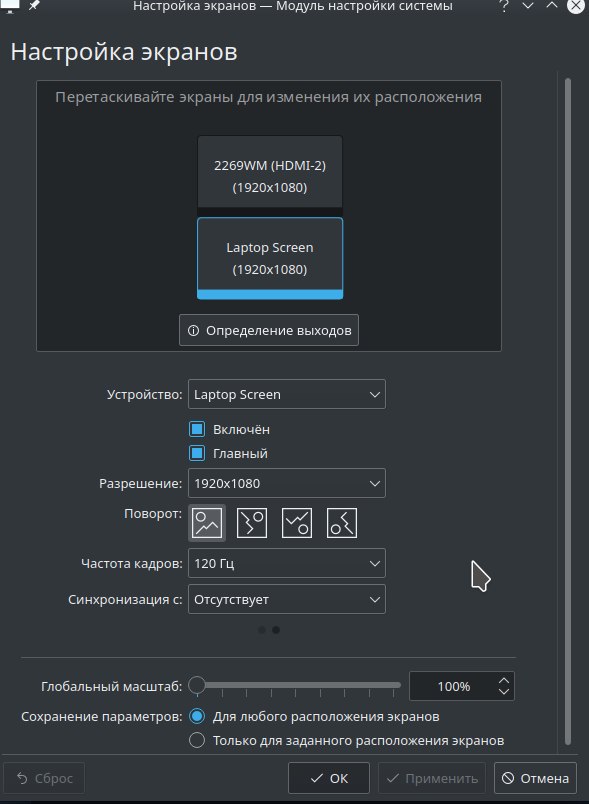Click the Применить button
Screen dimensions: 589x804
pyautogui.click(x=432, y=778)
